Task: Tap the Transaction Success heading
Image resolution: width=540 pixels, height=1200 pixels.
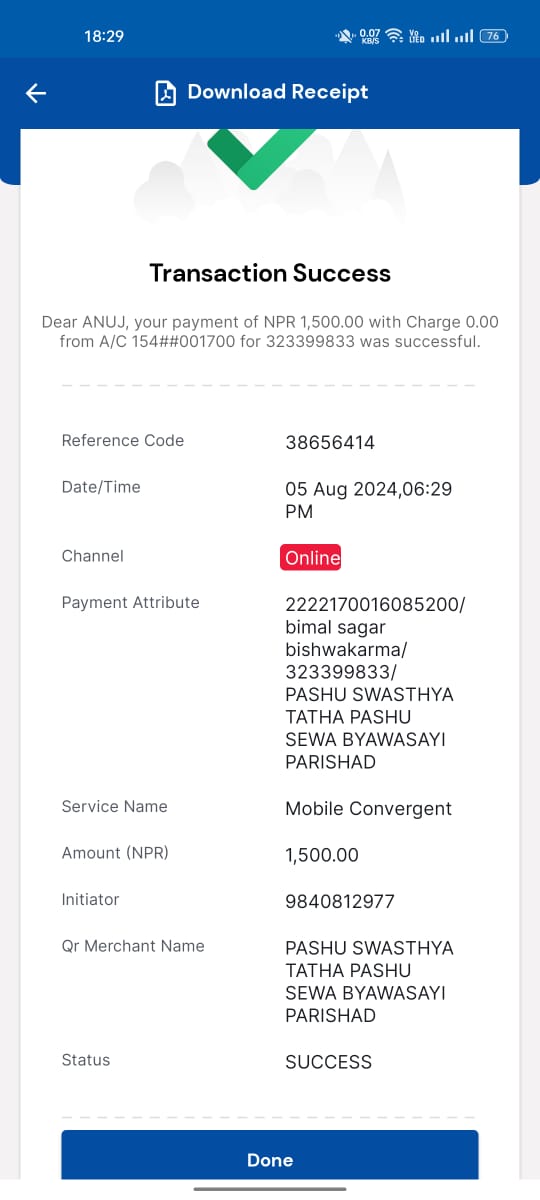Action: pos(270,273)
